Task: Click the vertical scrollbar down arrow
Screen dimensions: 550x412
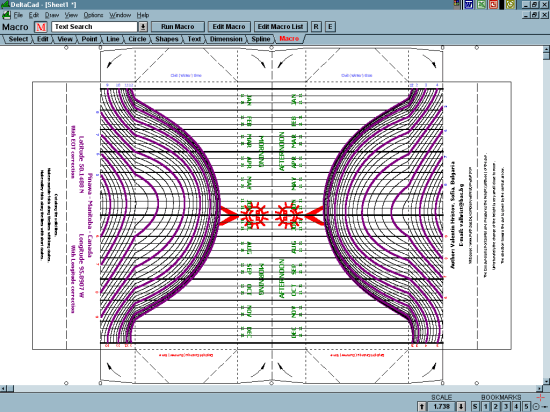Action: coord(546,381)
